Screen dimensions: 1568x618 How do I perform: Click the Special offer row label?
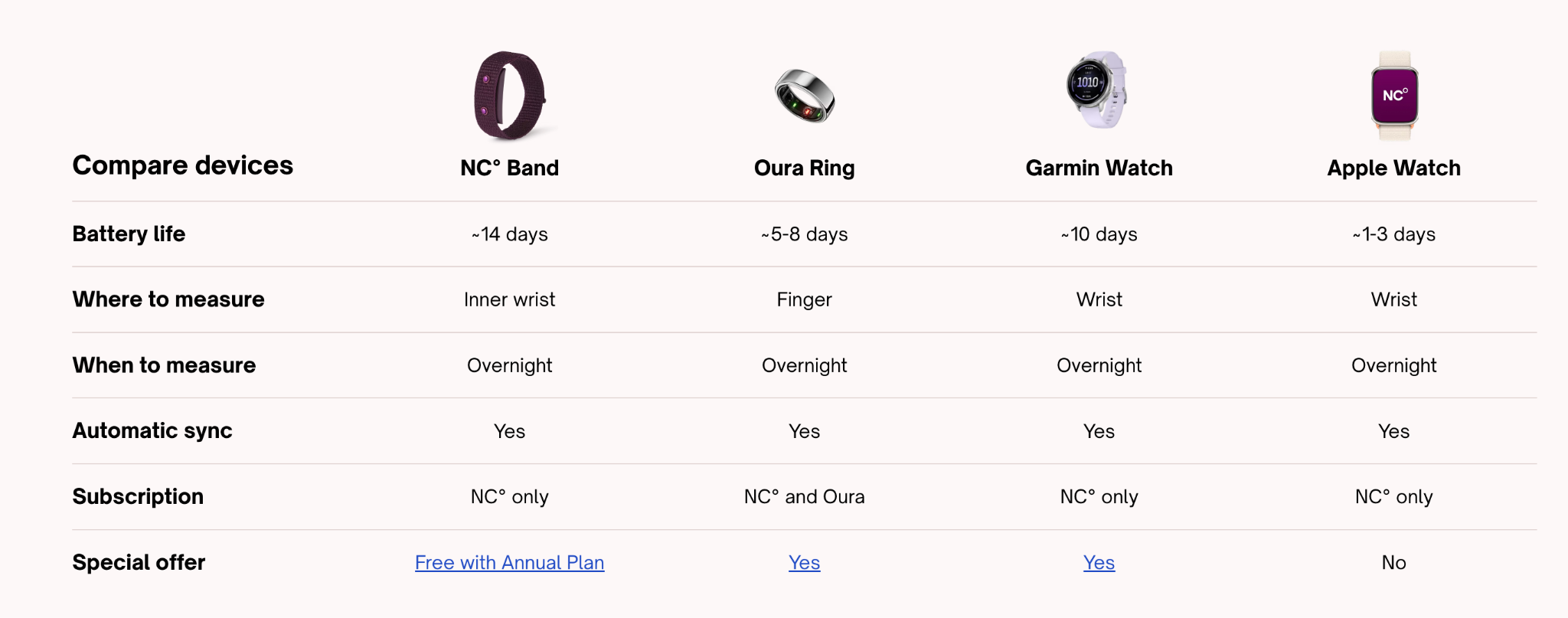pos(139,562)
